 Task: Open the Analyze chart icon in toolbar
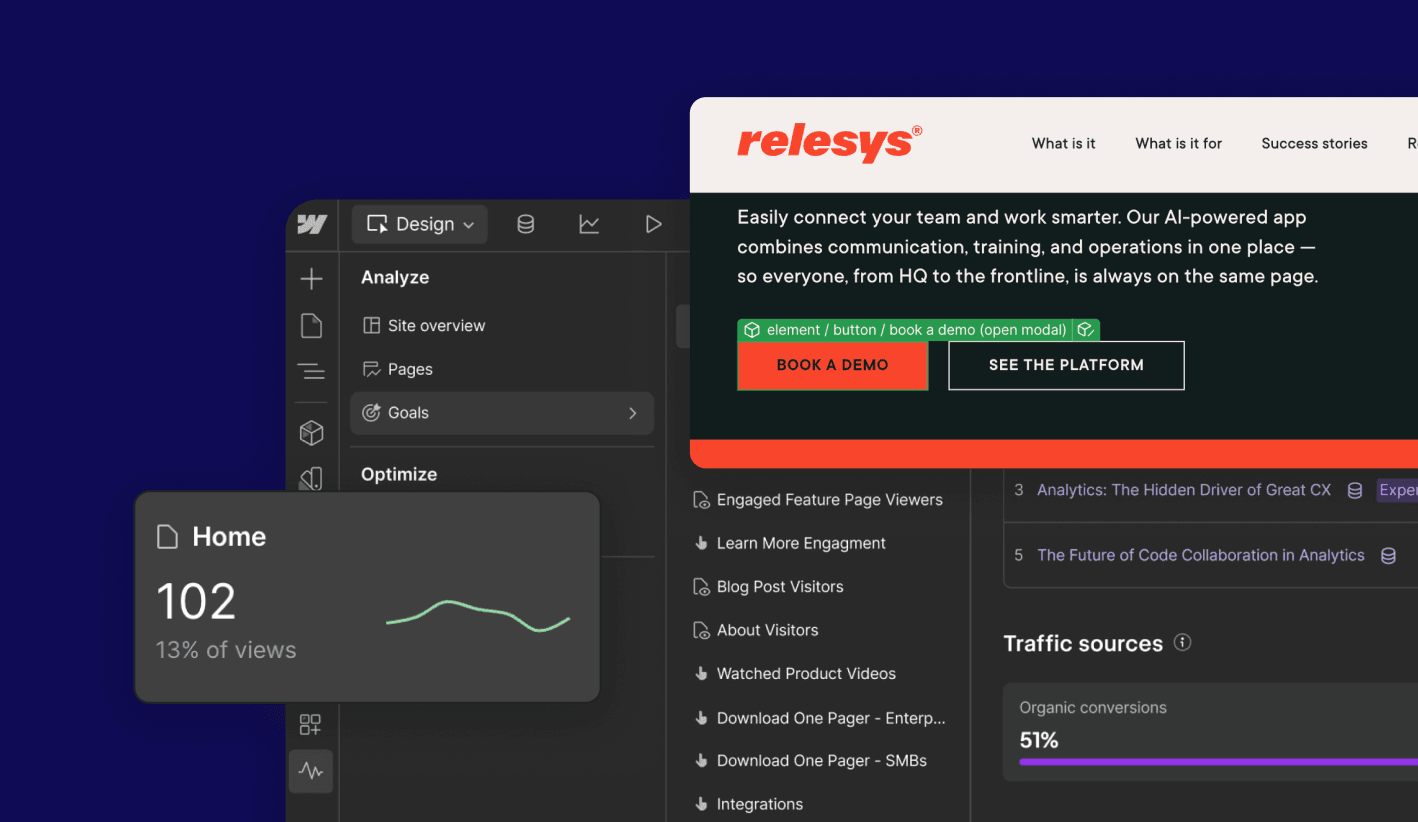589,224
